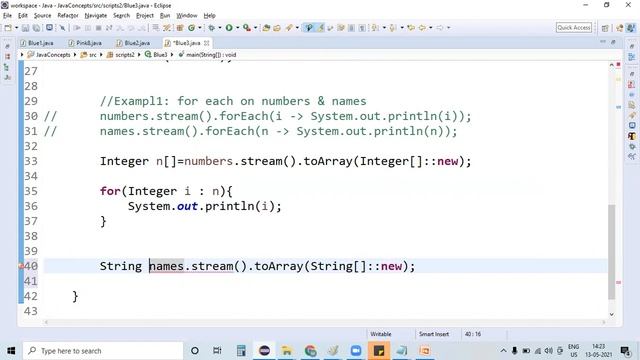Click the Windows Start button

click(11, 351)
